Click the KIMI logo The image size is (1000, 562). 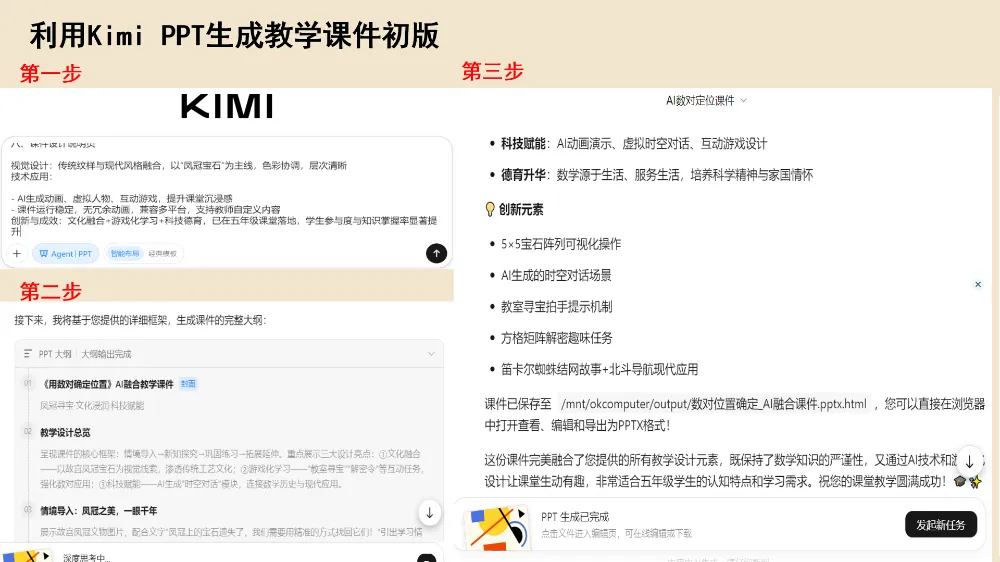click(227, 107)
